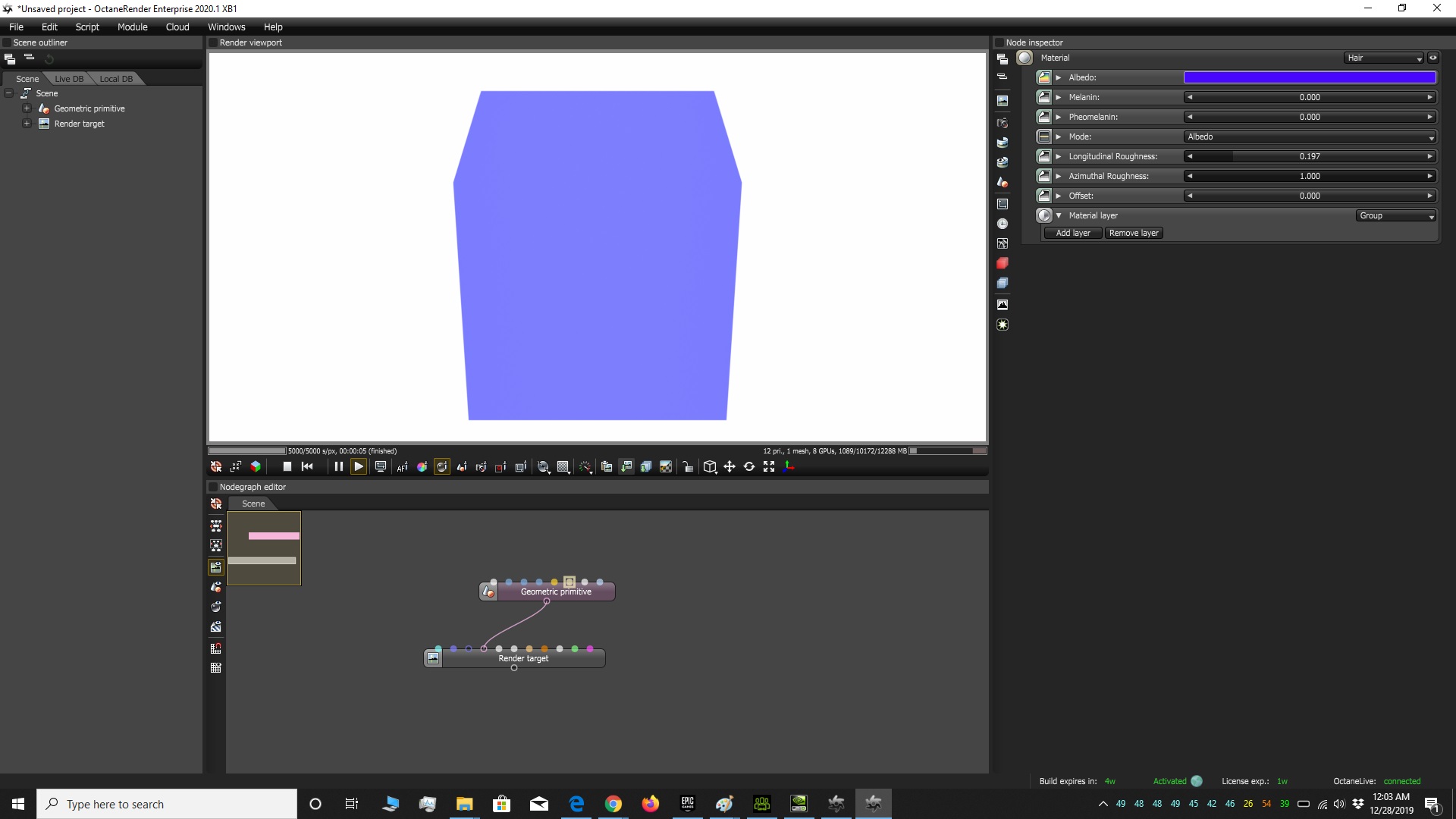1456x819 pixels.
Task: Open the Script menu
Action: click(x=87, y=27)
